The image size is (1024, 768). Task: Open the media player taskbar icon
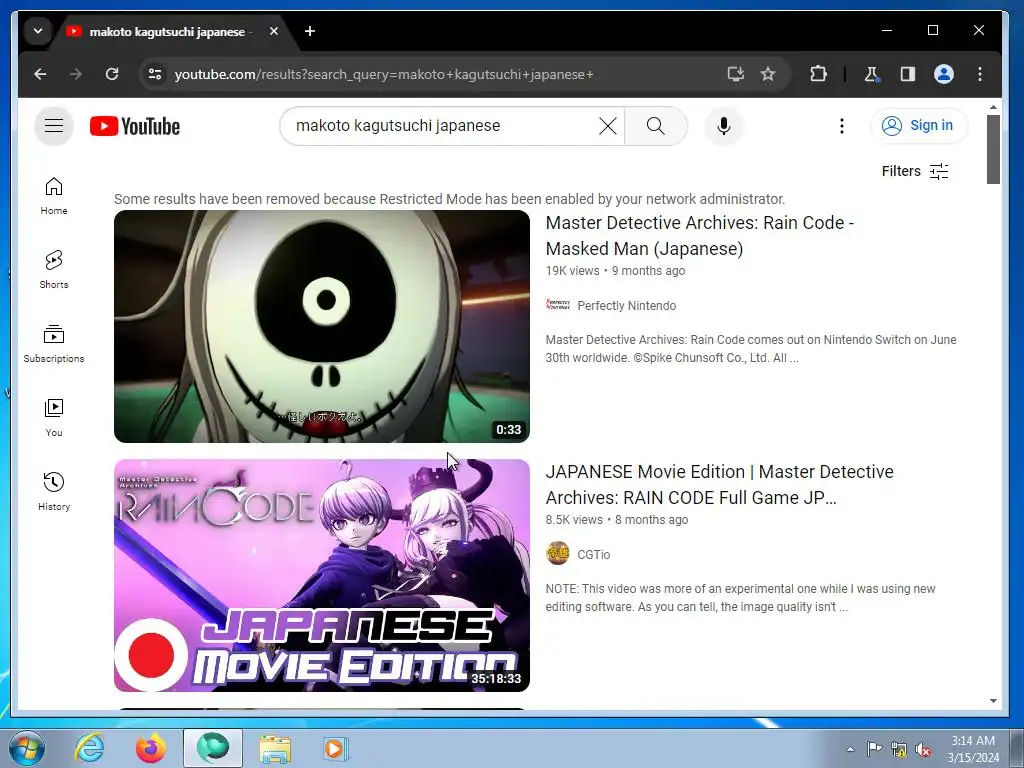[x=336, y=748]
